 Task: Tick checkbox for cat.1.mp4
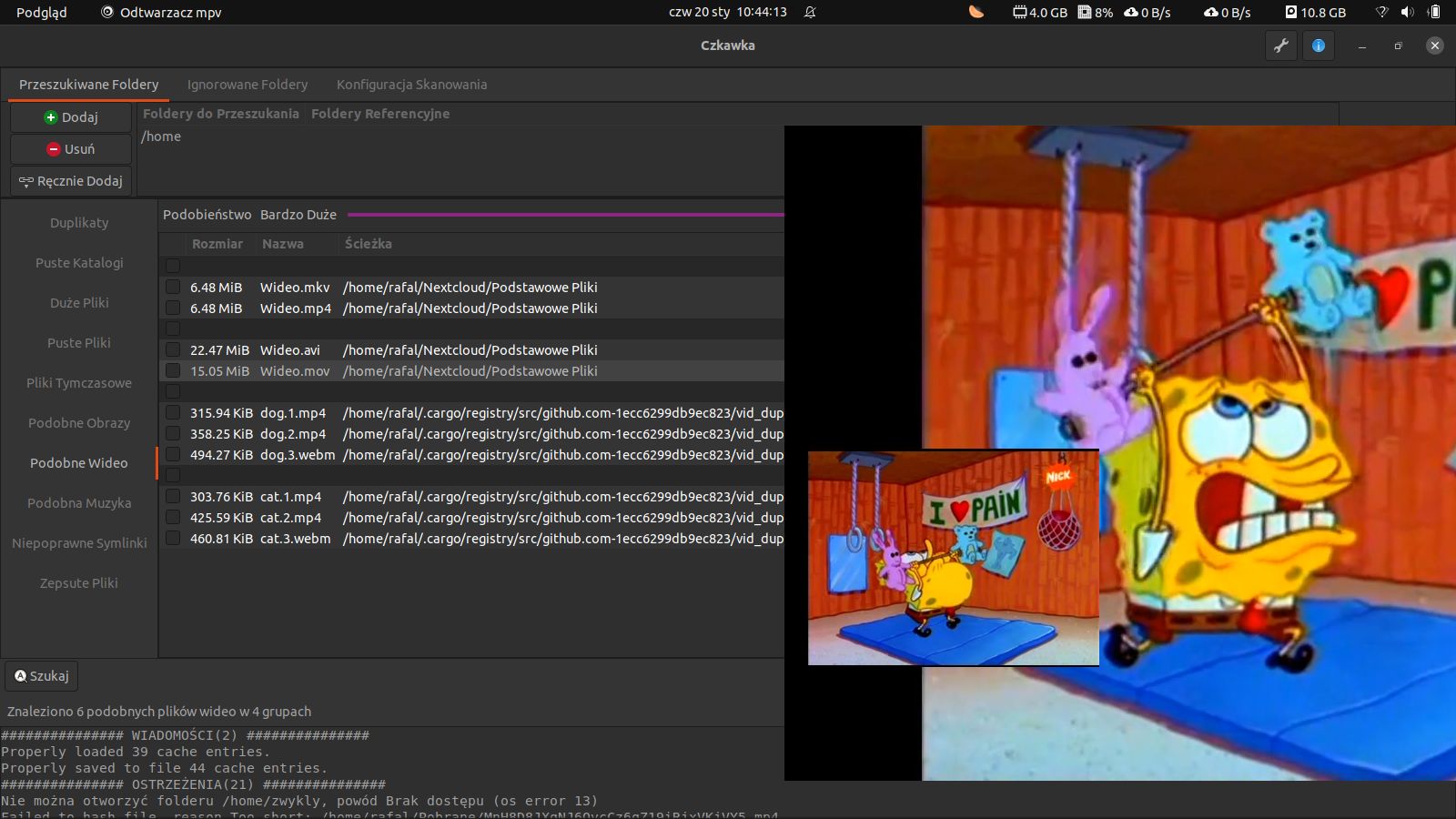pyautogui.click(x=173, y=496)
